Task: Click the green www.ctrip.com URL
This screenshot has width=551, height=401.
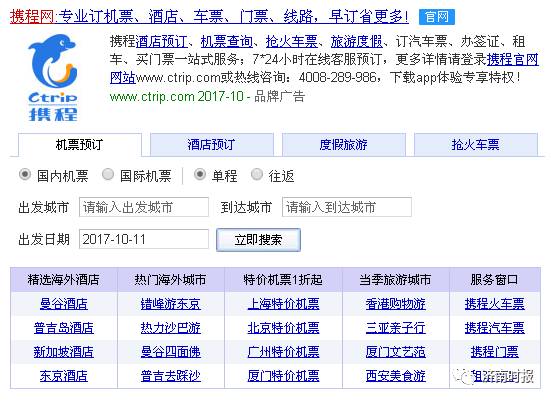Action: point(152,96)
